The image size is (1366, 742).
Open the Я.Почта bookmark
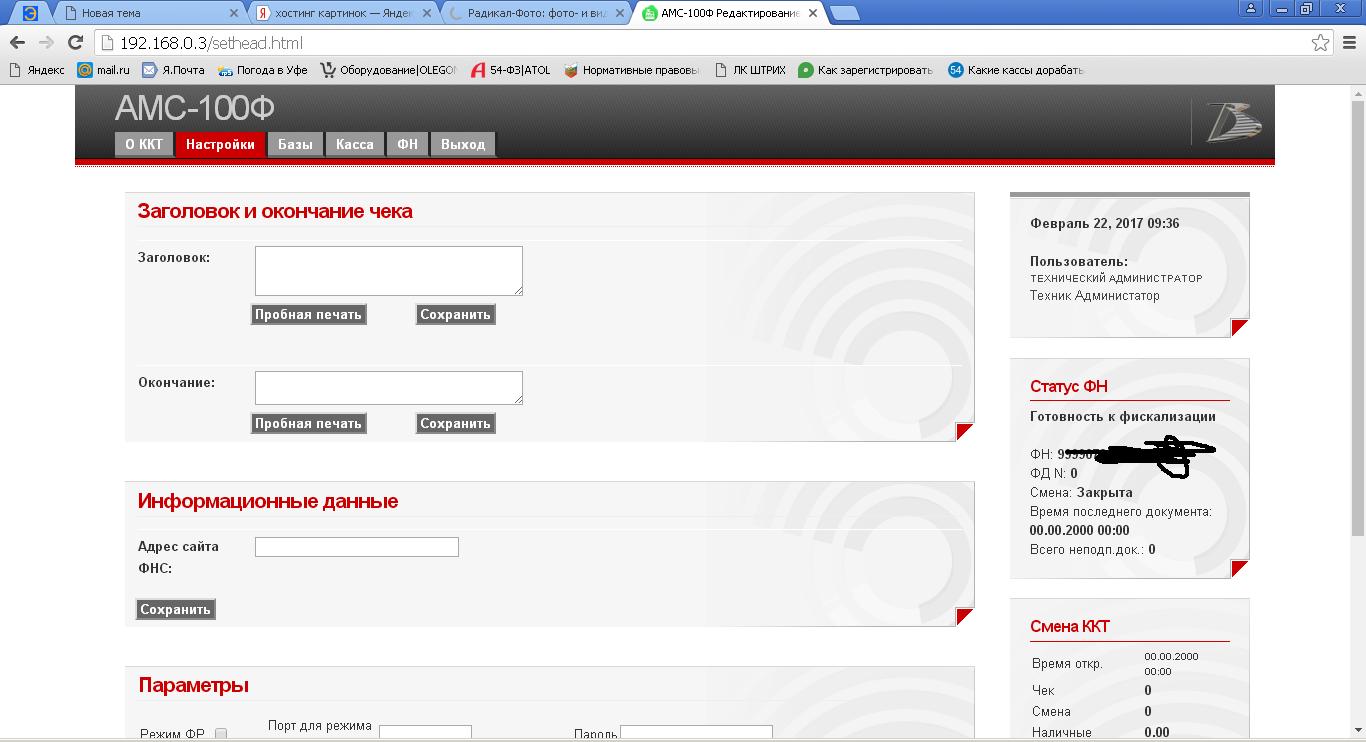point(173,70)
